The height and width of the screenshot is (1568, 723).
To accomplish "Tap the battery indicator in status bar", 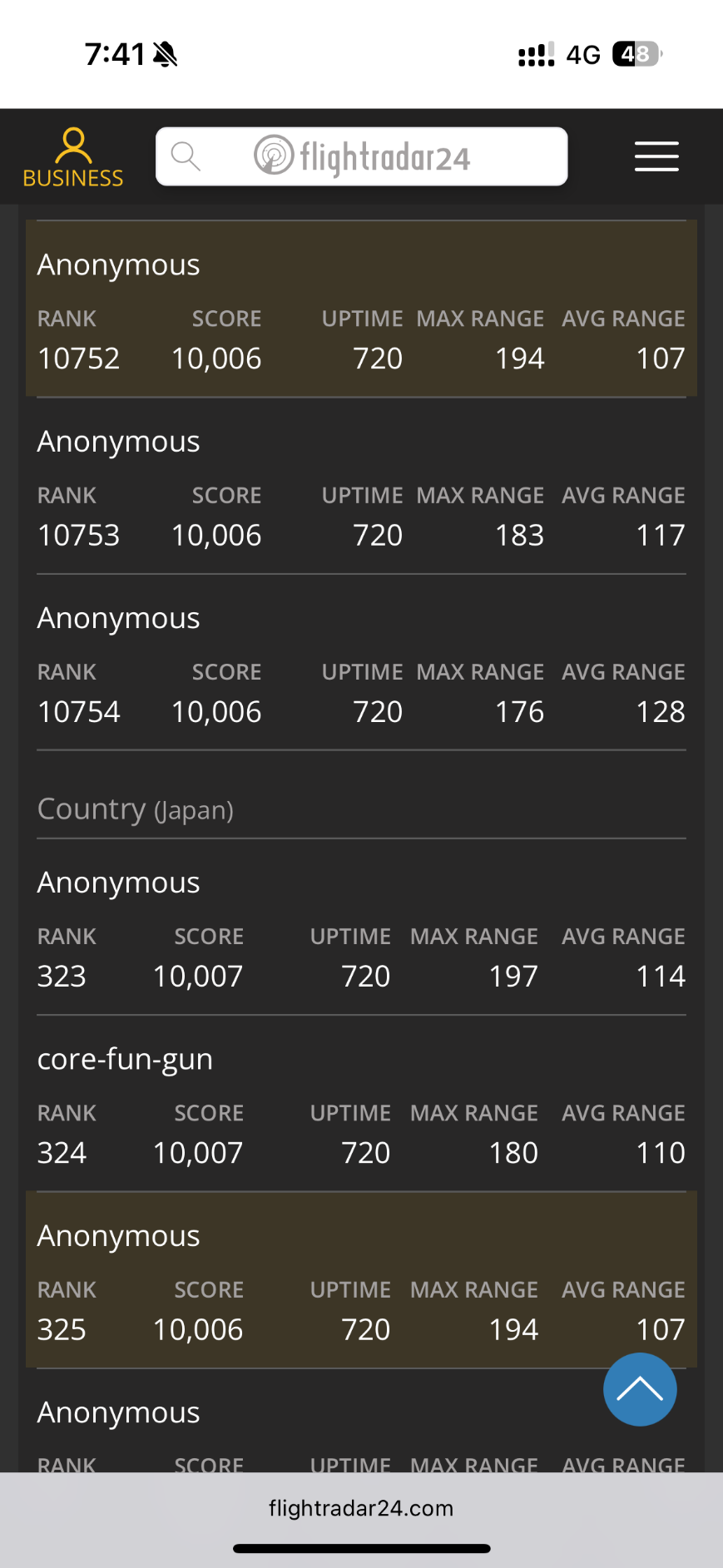I will 636,54.
